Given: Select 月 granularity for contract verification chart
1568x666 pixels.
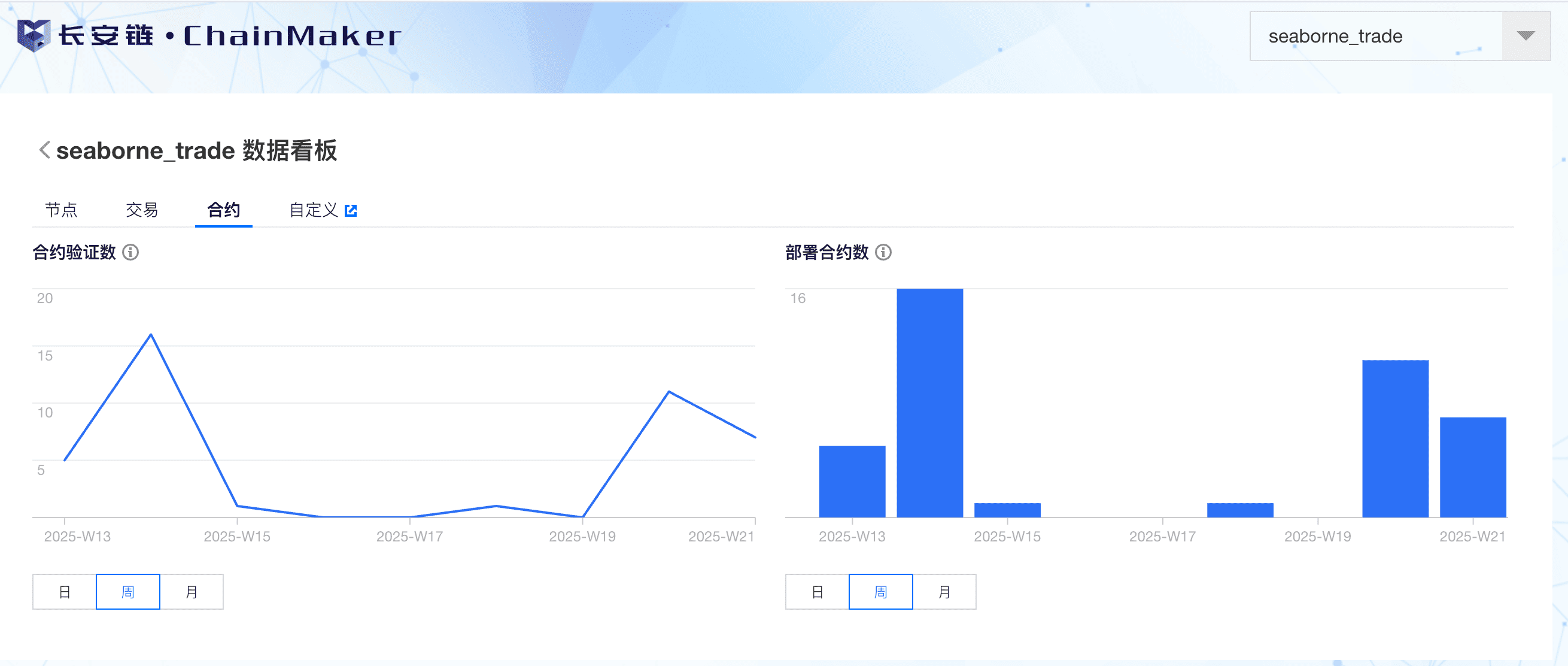Looking at the screenshot, I should click(x=192, y=592).
